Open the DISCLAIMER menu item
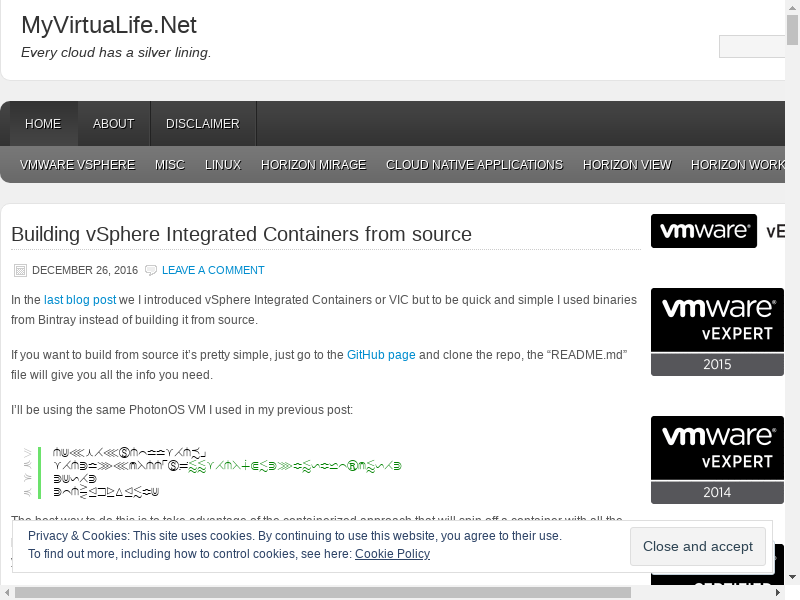Screen dimensions: 800x600 tap(203, 124)
